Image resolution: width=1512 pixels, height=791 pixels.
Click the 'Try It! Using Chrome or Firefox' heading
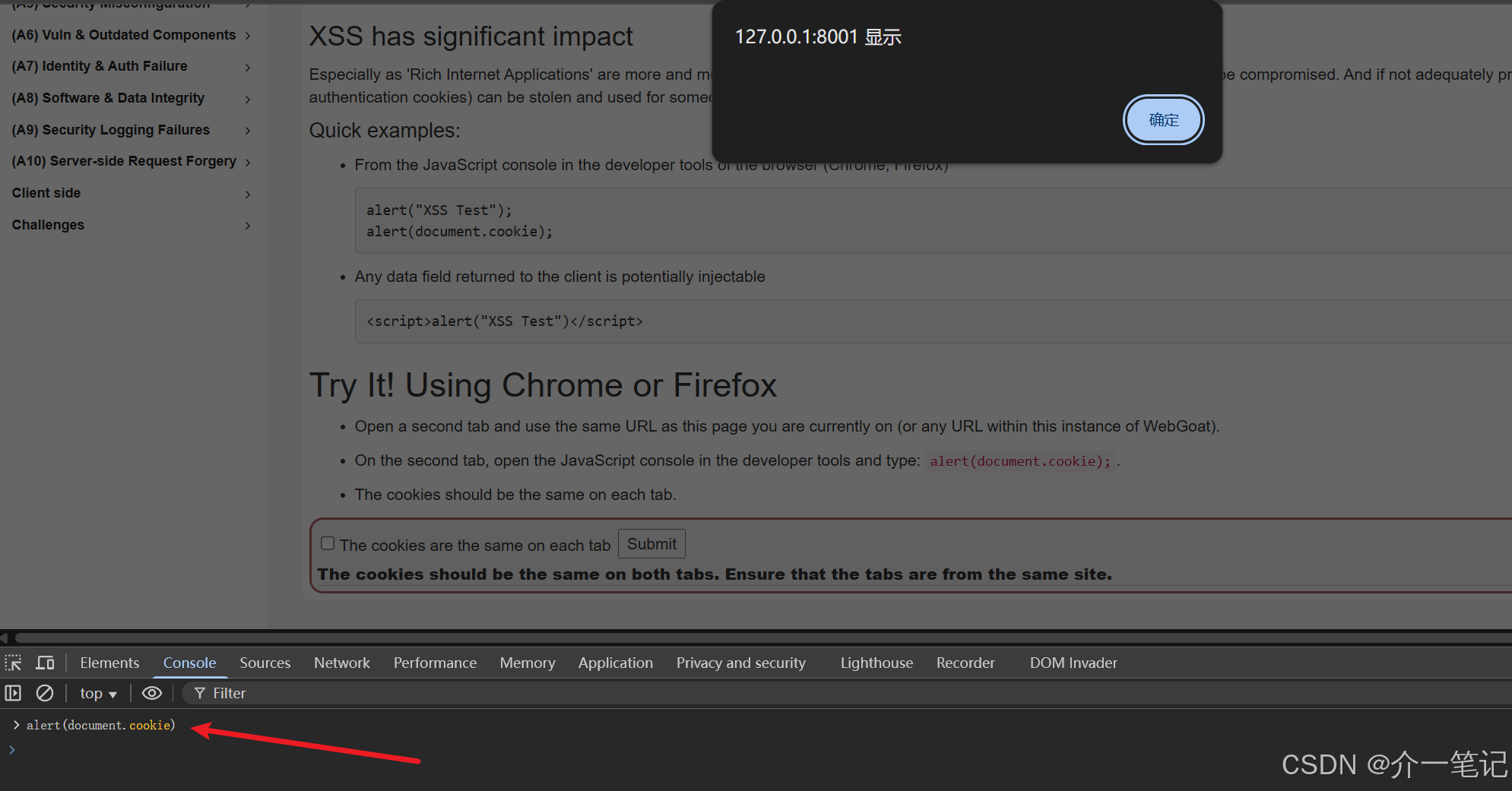point(543,385)
